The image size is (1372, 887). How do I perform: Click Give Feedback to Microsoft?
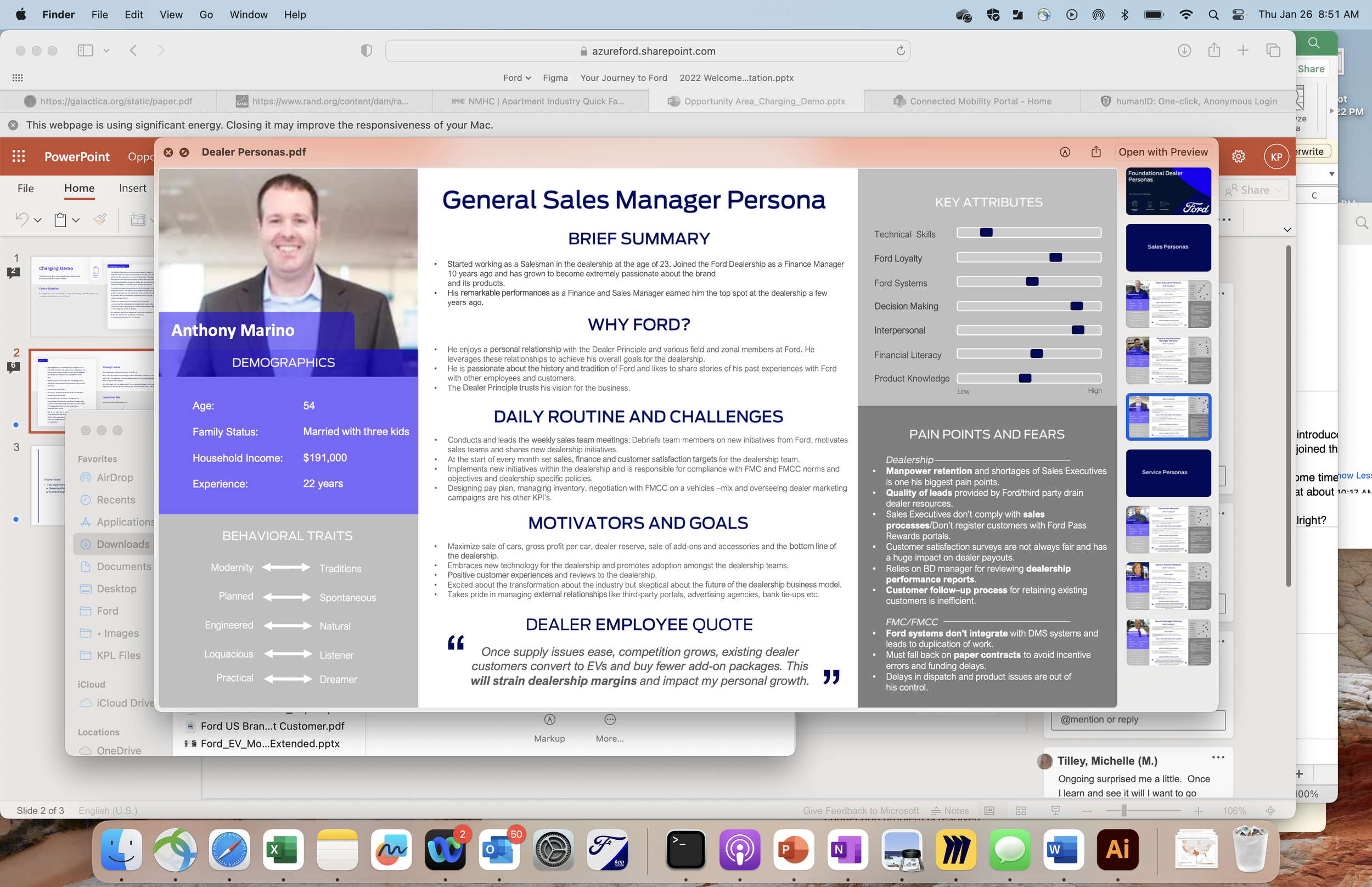click(861, 810)
